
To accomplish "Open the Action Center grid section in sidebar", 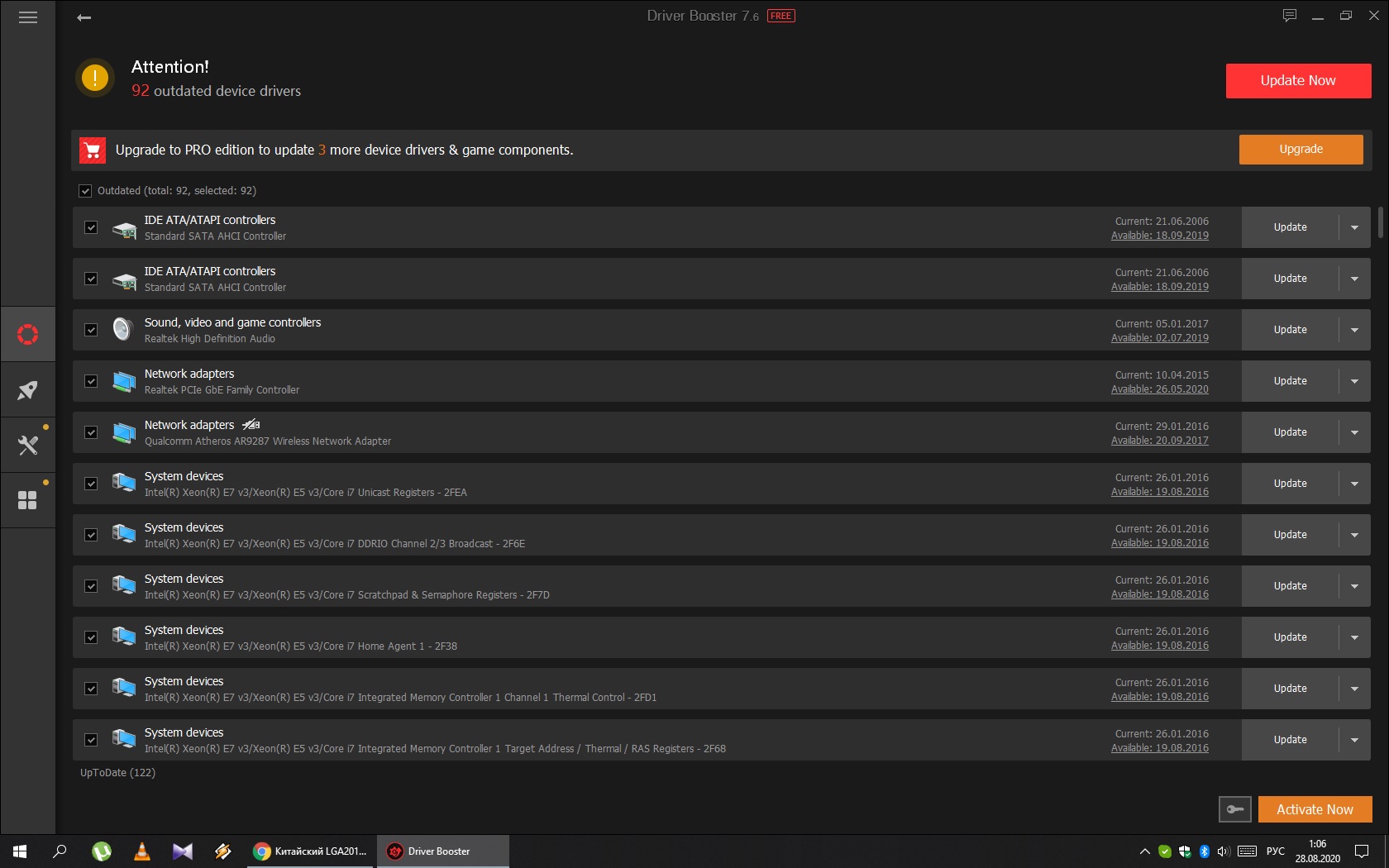I will [x=28, y=500].
